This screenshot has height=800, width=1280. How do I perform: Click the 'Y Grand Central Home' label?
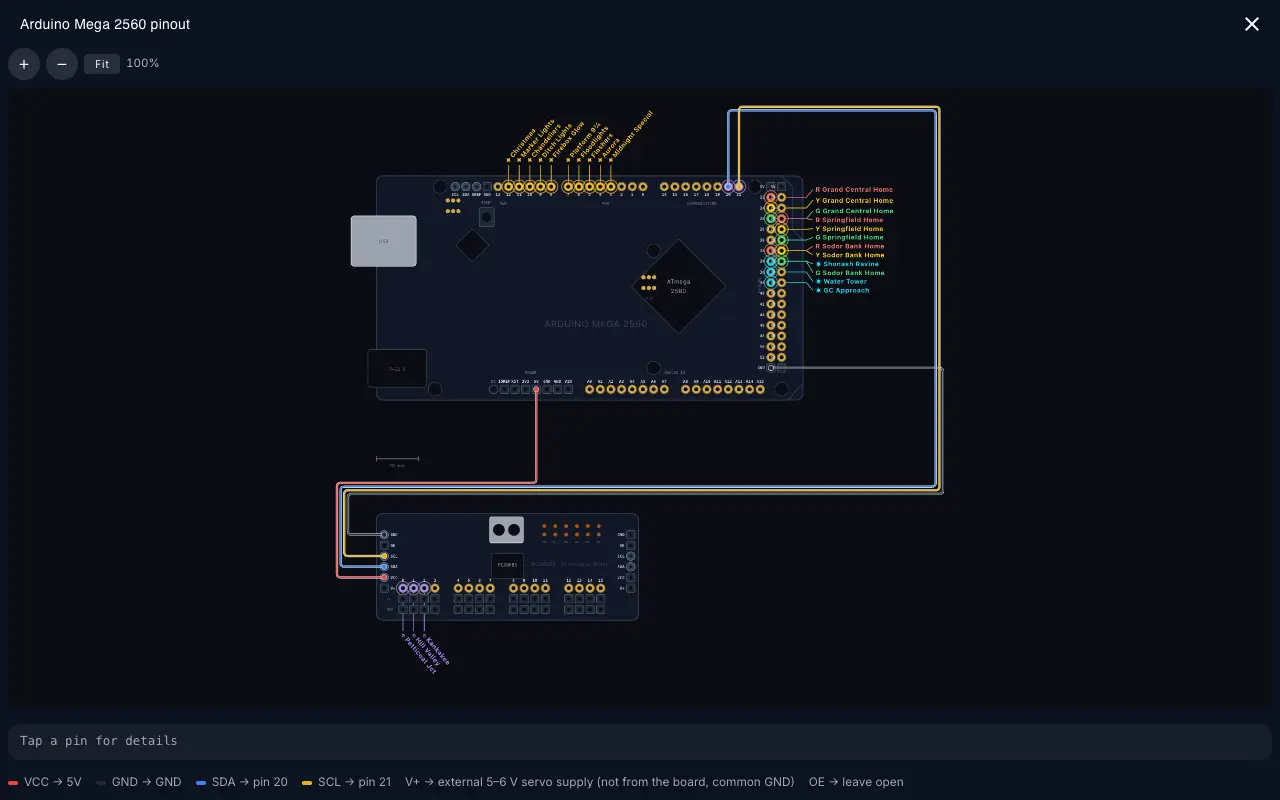(854, 200)
